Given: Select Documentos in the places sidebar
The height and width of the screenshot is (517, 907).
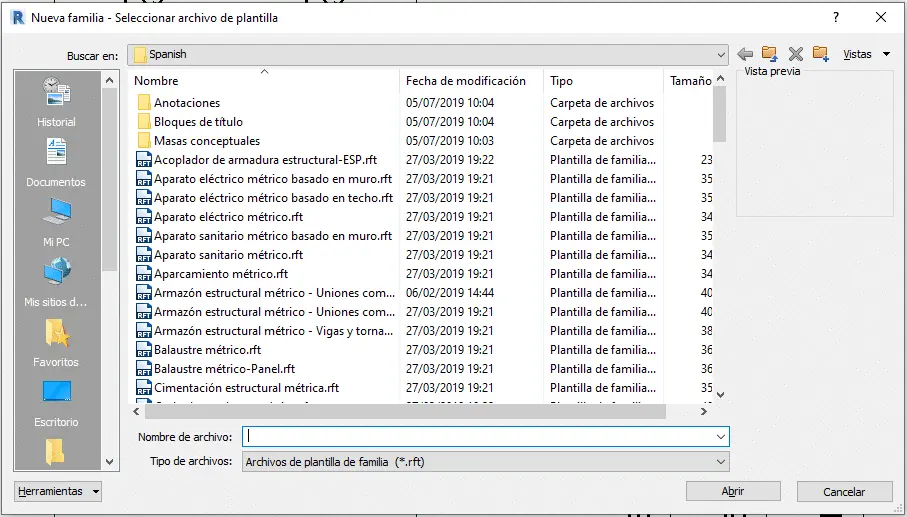Looking at the screenshot, I should 56,163.
